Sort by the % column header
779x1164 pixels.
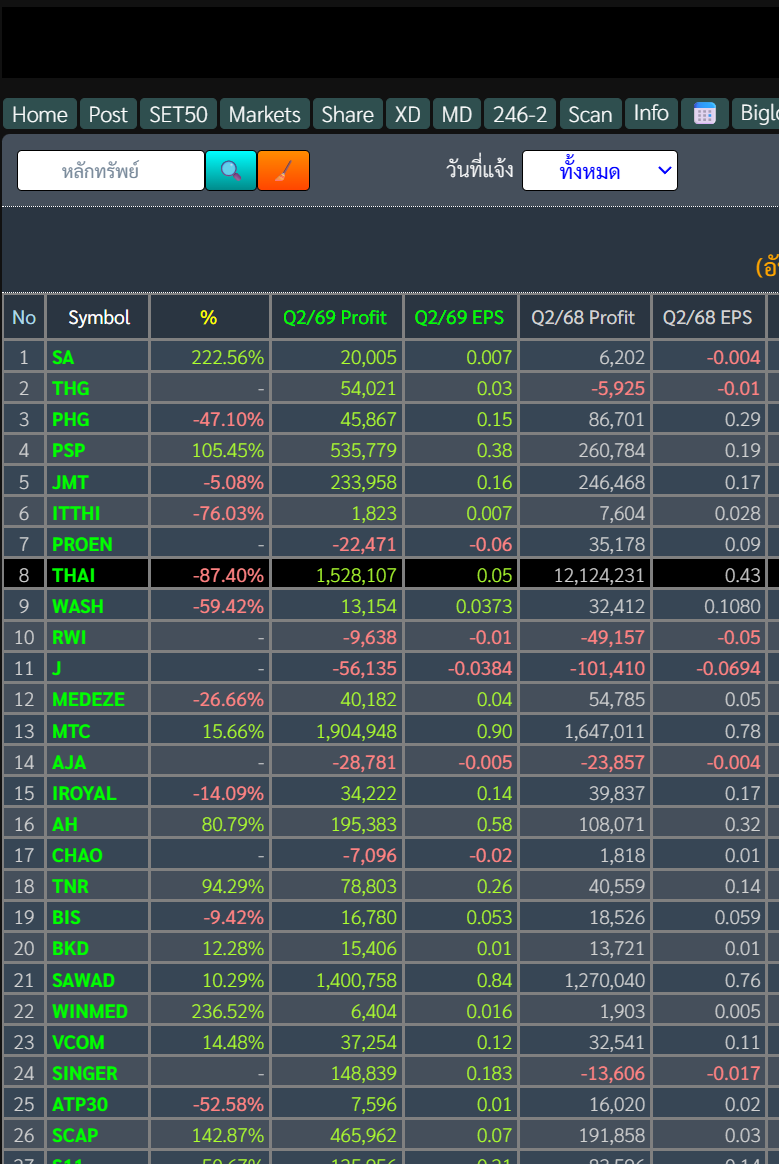tap(209, 318)
